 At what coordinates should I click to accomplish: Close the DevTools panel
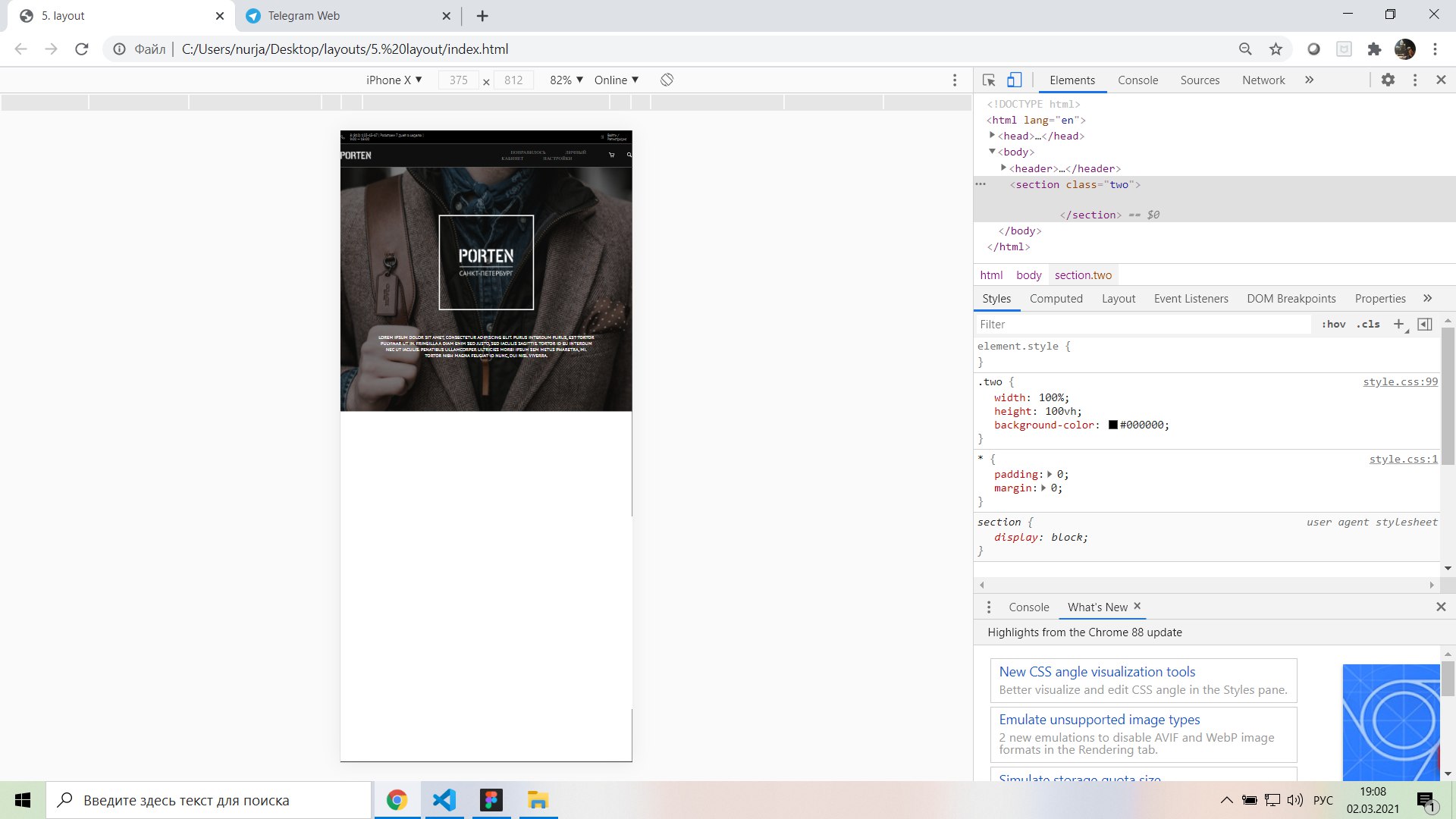click(x=1441, y=80)
